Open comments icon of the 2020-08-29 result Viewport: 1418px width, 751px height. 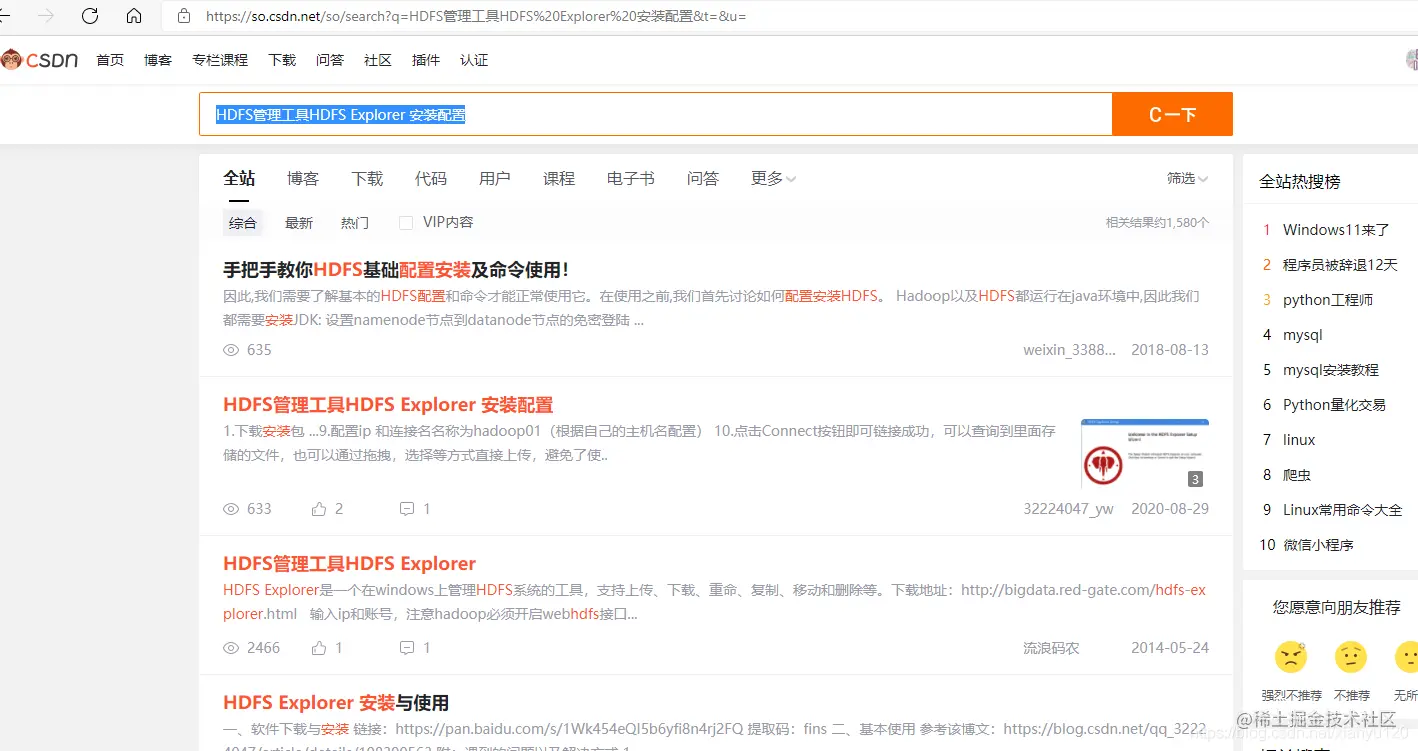407,509
